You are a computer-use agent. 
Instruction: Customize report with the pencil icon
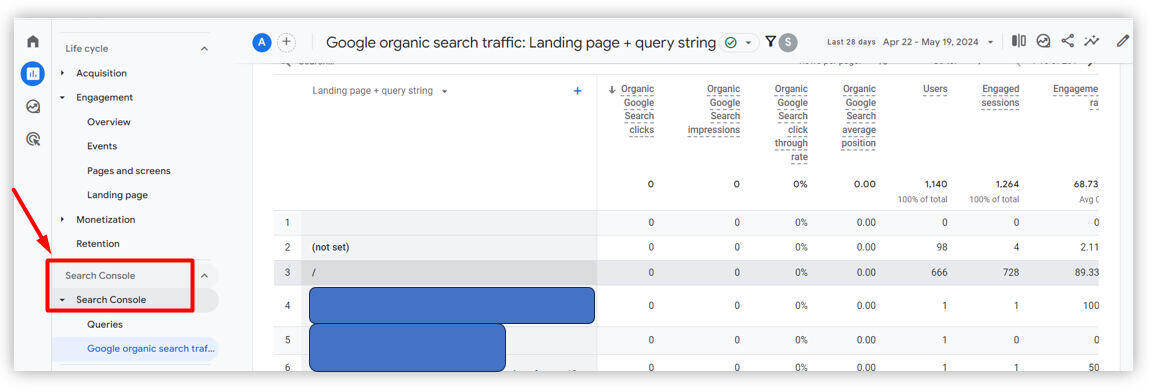pyautogui.click(x=1123, y=41)
